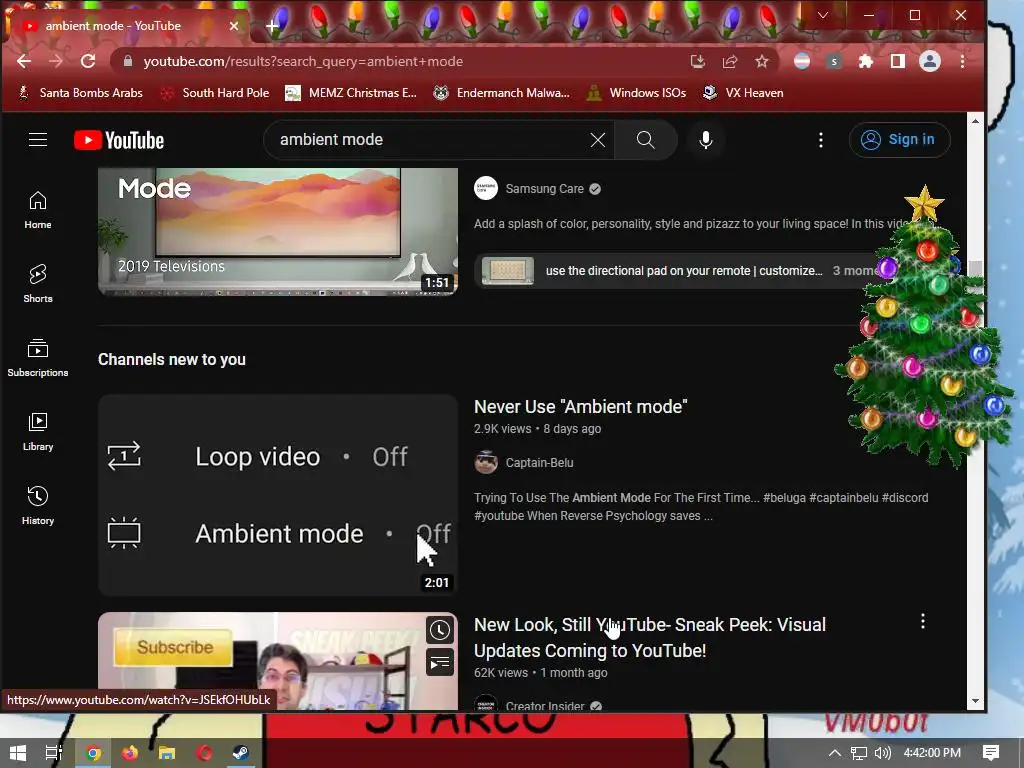This screenshot has height=768, width=1024.
Task: Click Watch later clock on Sneak Peek thumbnail
Action: click(x=440, y=630)
